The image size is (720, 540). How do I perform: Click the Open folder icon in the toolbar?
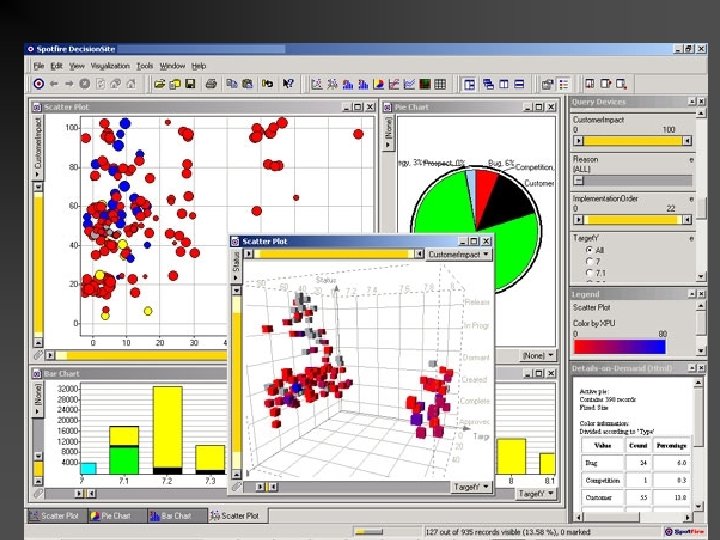point(159,84)
